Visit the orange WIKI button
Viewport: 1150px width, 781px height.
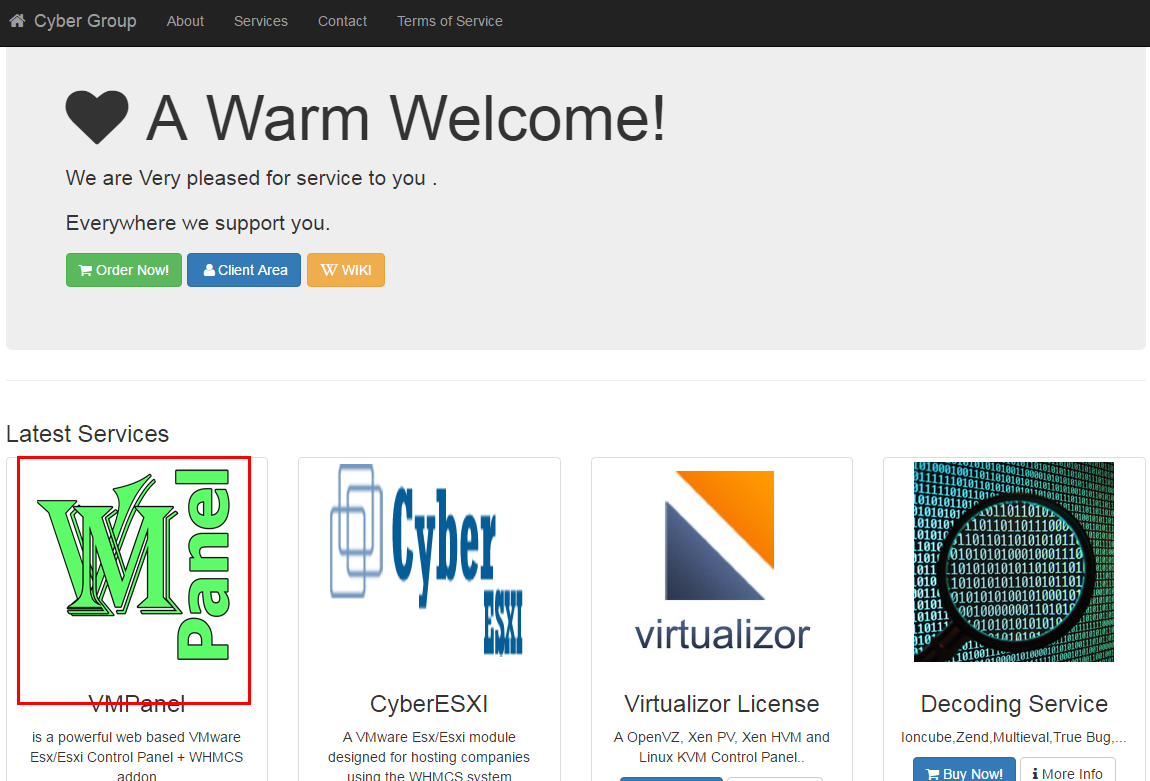click(345, 270)
